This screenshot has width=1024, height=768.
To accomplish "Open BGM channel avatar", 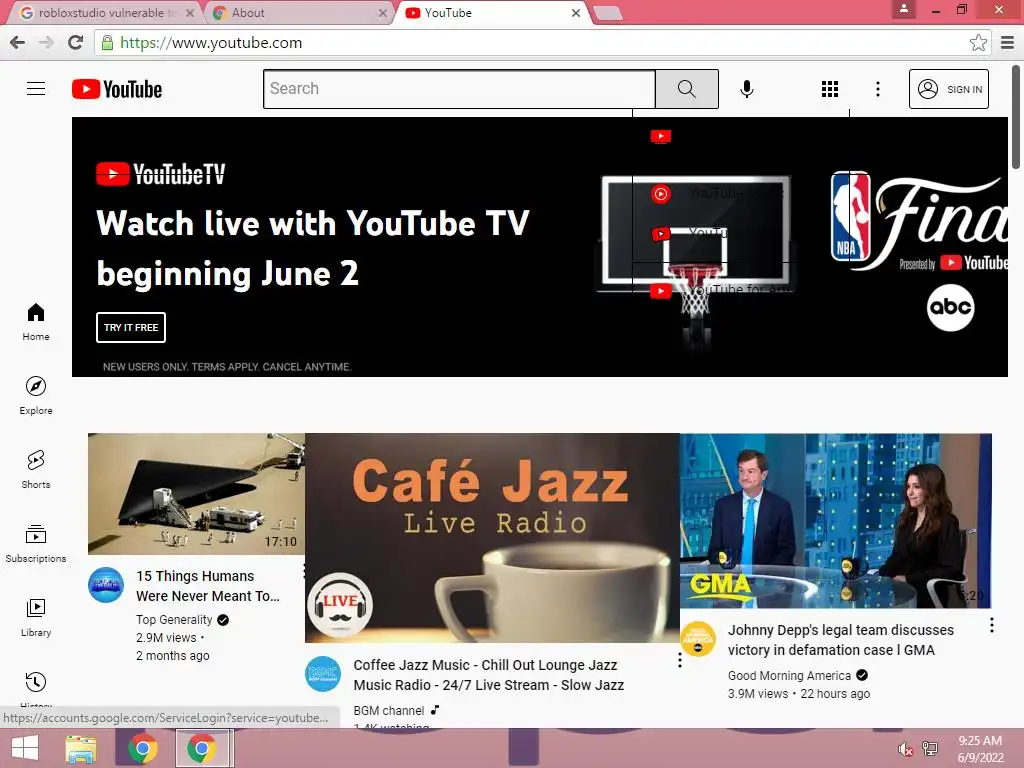I will pos(323,673).
